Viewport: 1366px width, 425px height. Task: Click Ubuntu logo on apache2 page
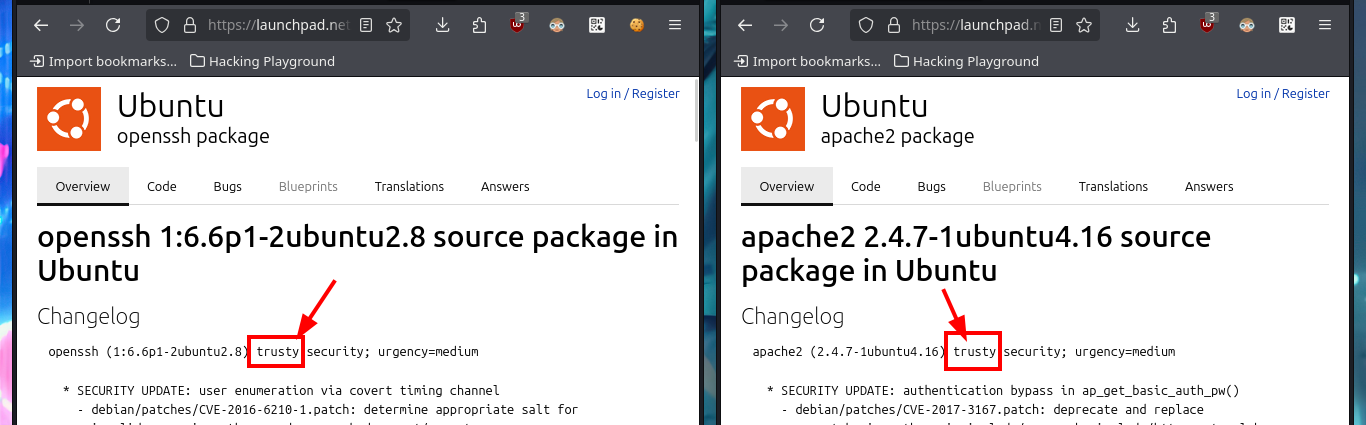(773, 118)
